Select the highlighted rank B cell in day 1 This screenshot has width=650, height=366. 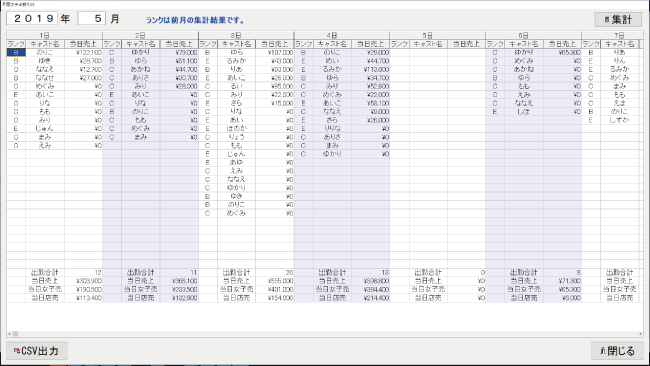16,53
